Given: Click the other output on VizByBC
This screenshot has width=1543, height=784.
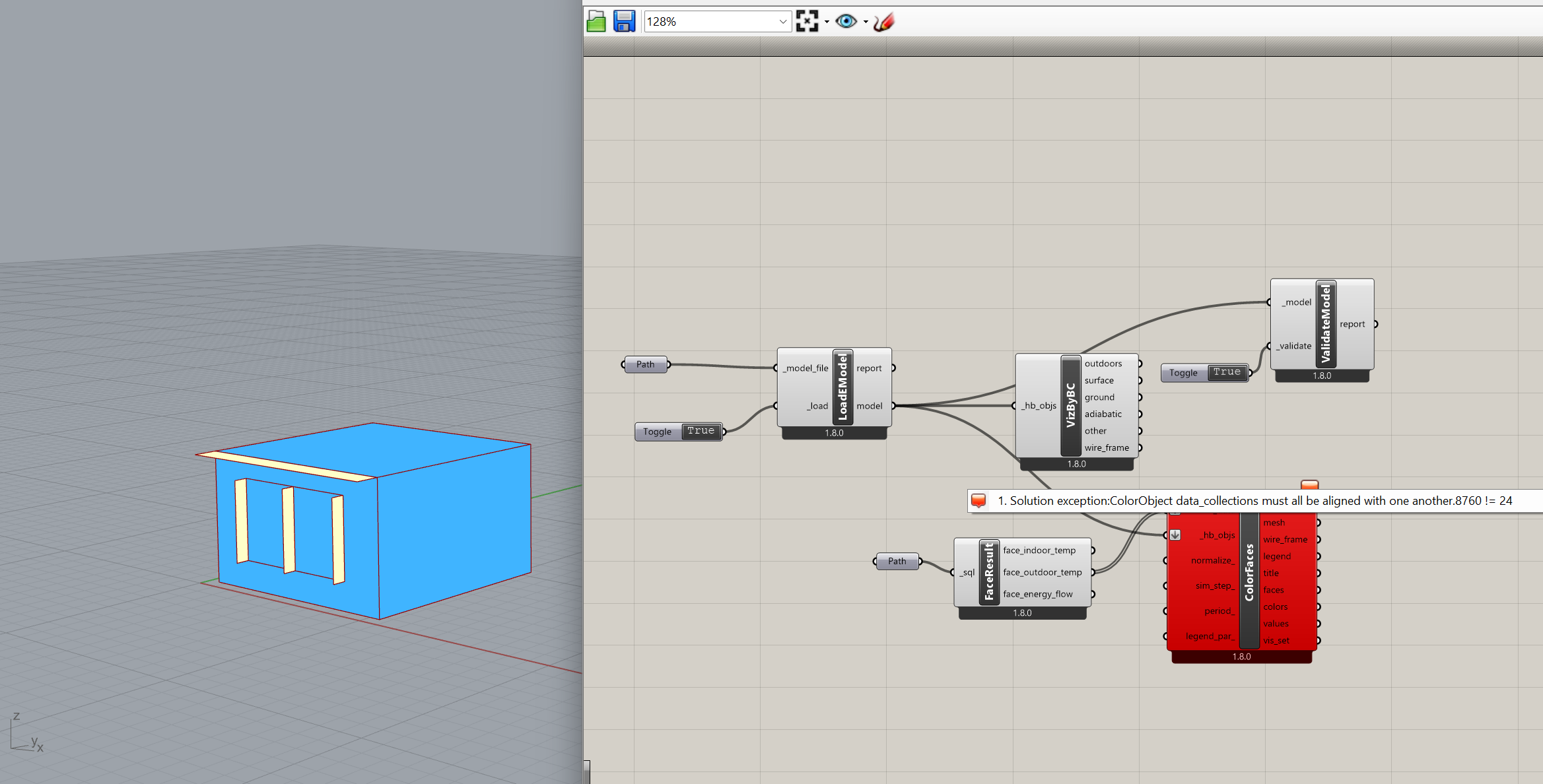Looking at the screenshot, I should point(1095,431).
